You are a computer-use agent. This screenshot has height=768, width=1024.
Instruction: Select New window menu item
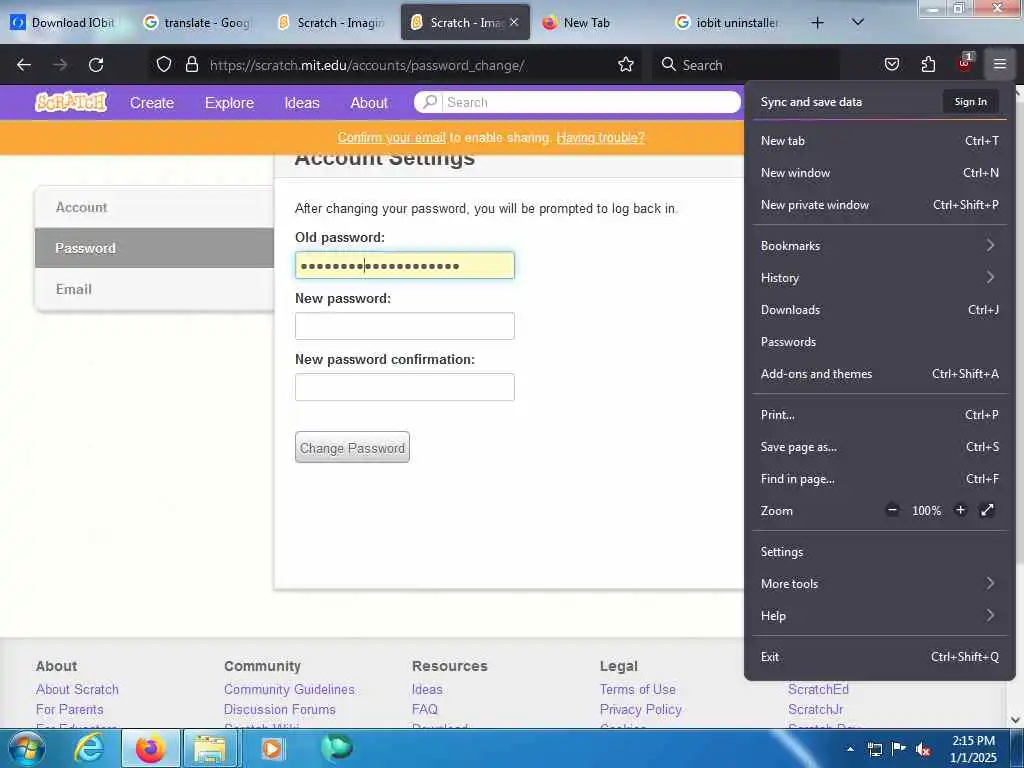click(x=878, y=172)
